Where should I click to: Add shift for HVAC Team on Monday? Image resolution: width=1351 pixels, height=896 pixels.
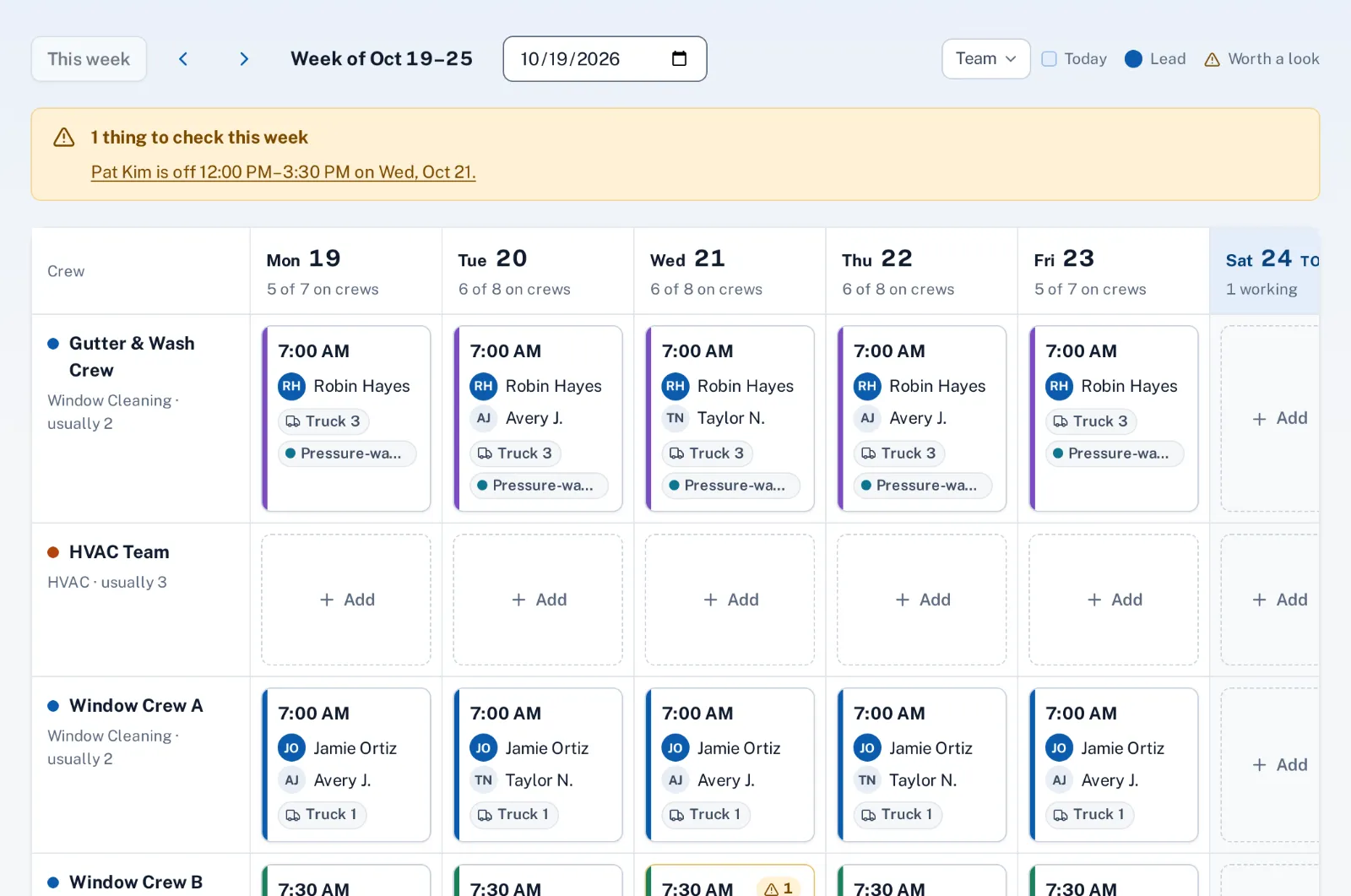pos(346,600)
